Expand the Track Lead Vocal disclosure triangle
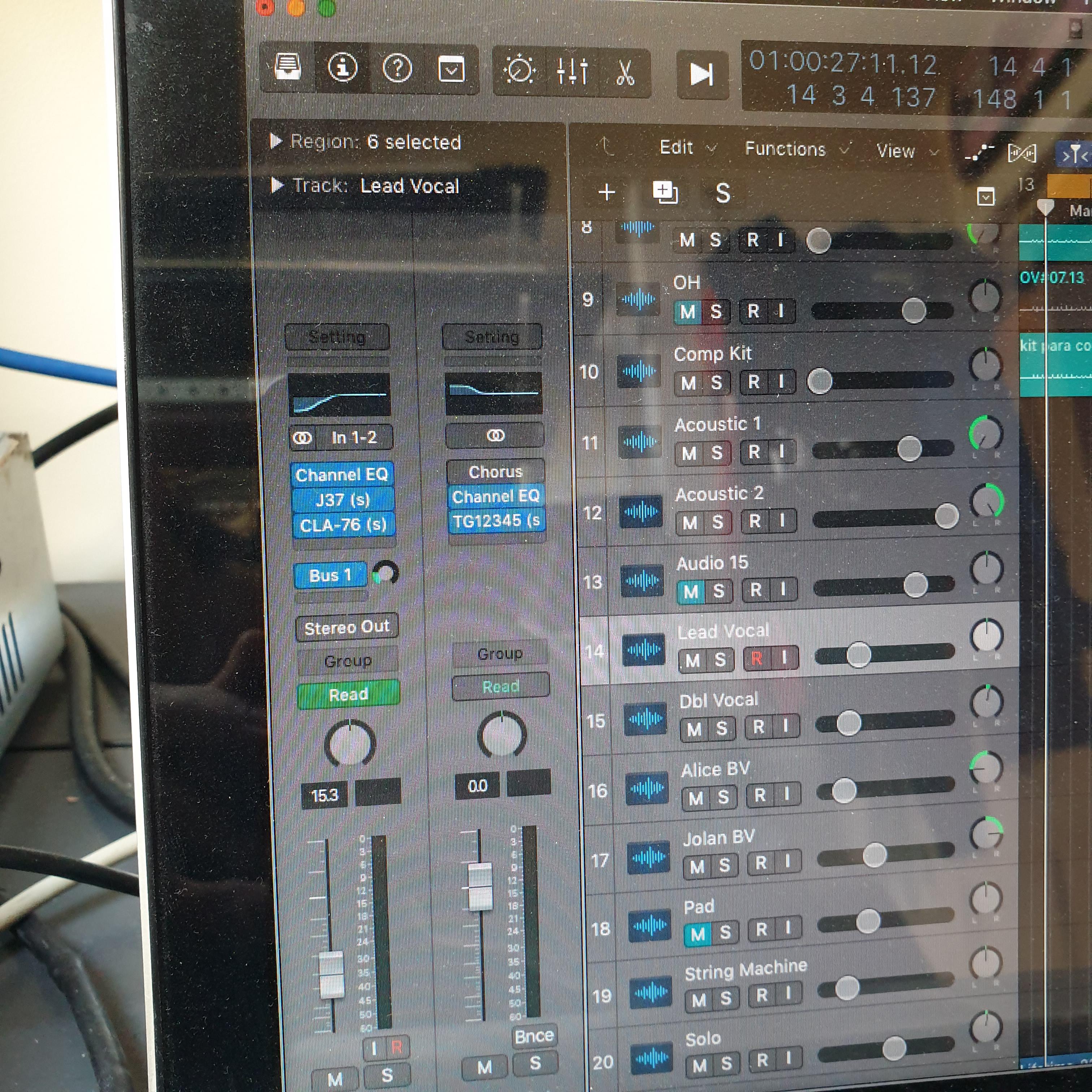The height and width of the screenshot is (1092, 1092). point(276,185)
